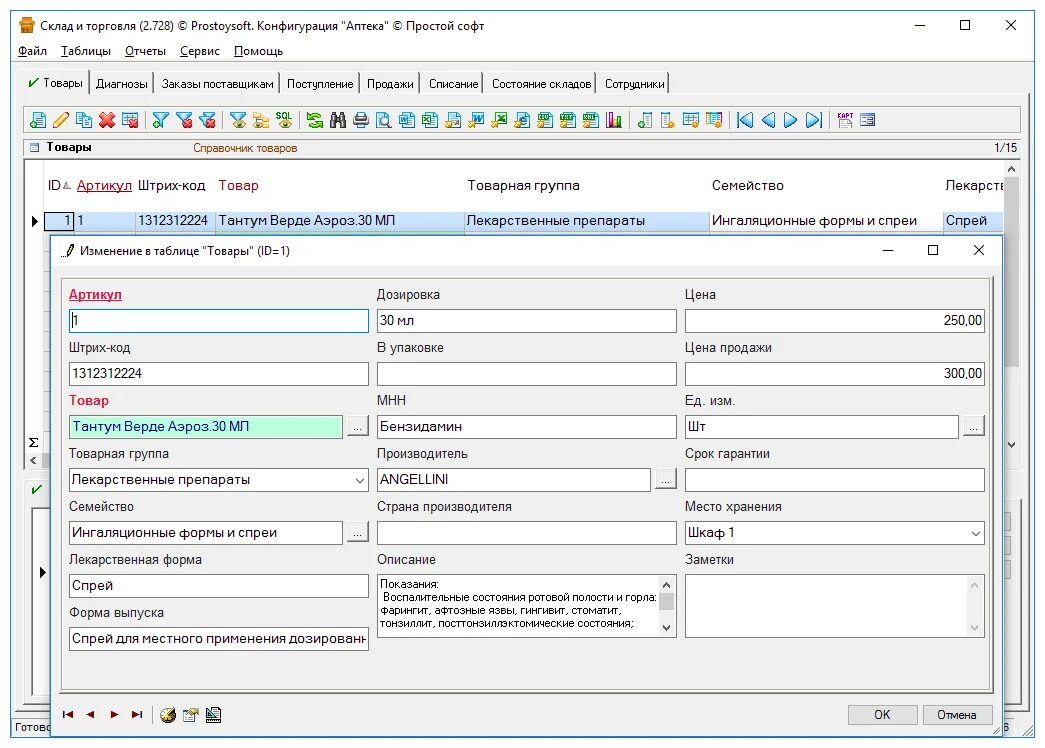1045x748 pixels.
Task: Open the Помощь menu
Action: [259, 51]
